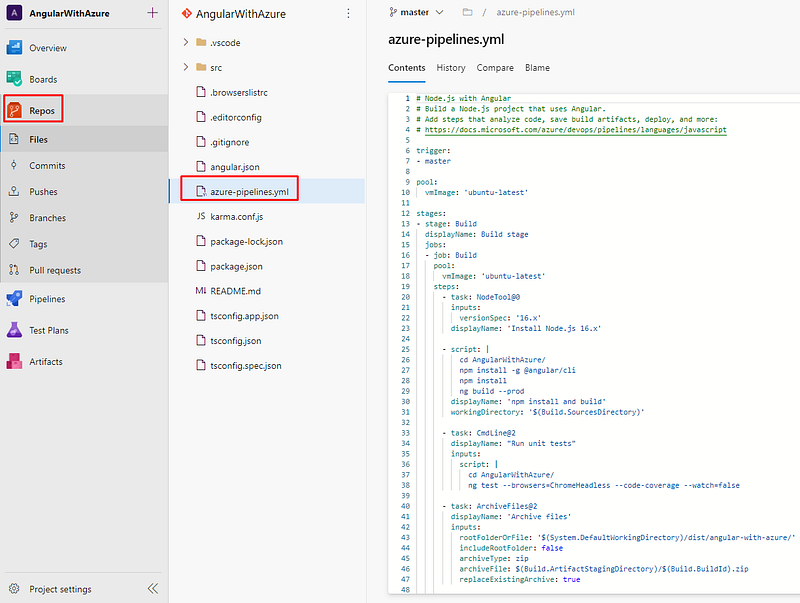Open Project settings
The height and width of the screenshot is (603, 800).
click(60, 589)
